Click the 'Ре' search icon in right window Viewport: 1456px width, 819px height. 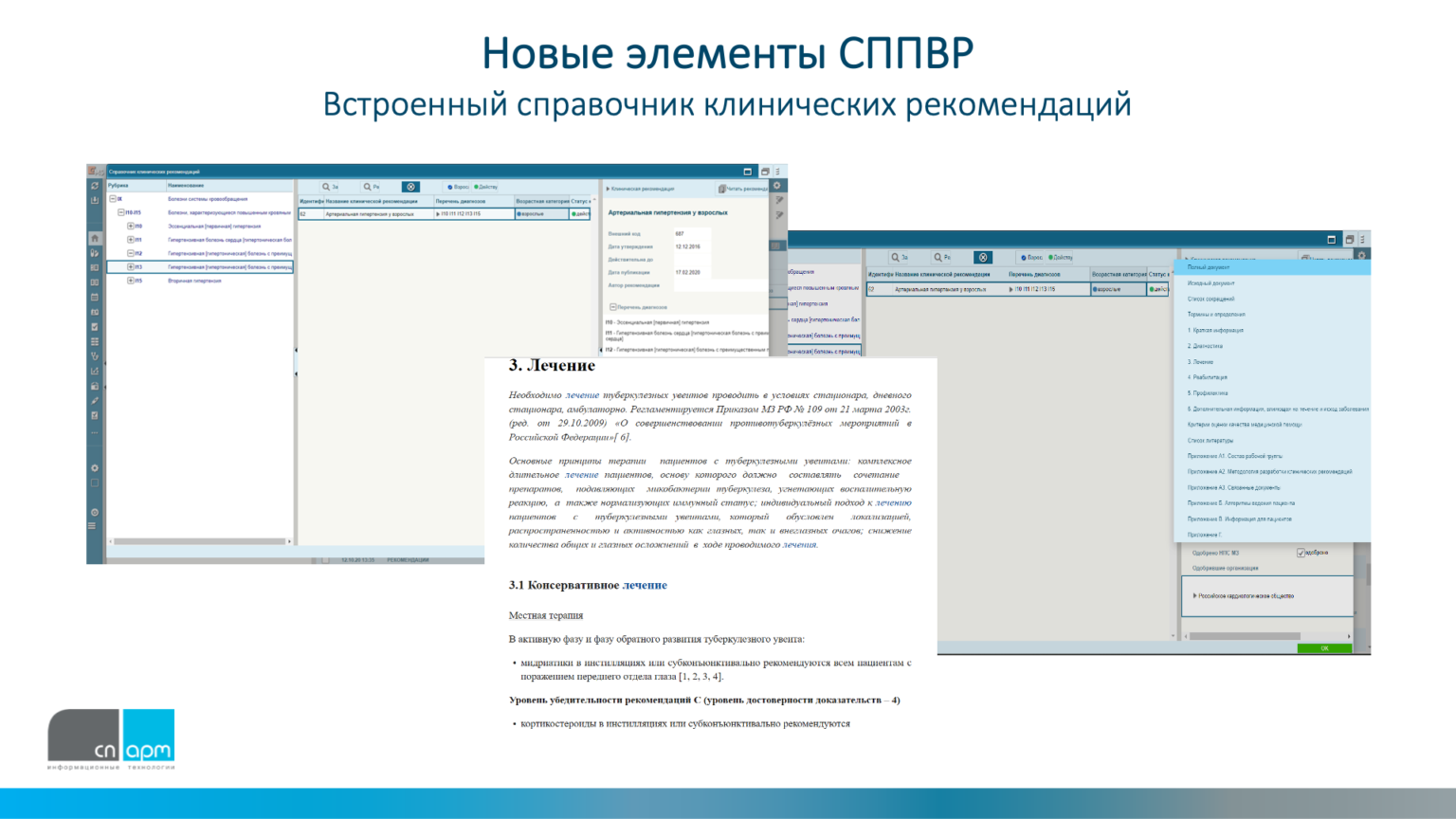(941, 257)
